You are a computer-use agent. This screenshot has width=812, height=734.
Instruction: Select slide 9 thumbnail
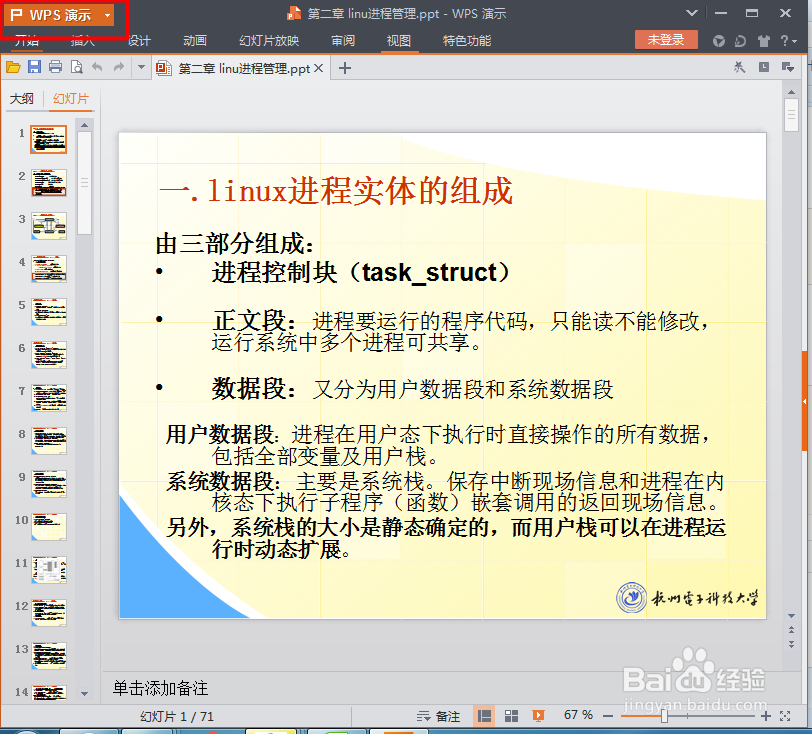[x=49, y=484]
